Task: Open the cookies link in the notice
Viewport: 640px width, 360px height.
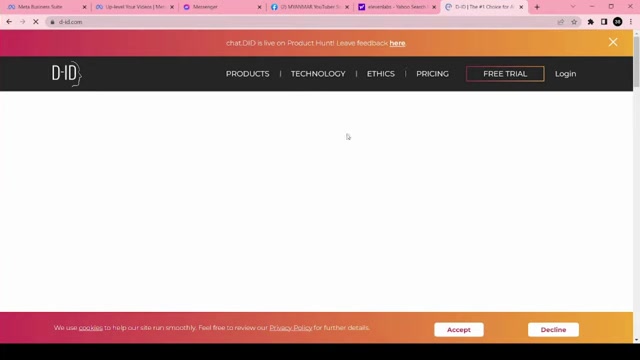Action: point(91,328)
